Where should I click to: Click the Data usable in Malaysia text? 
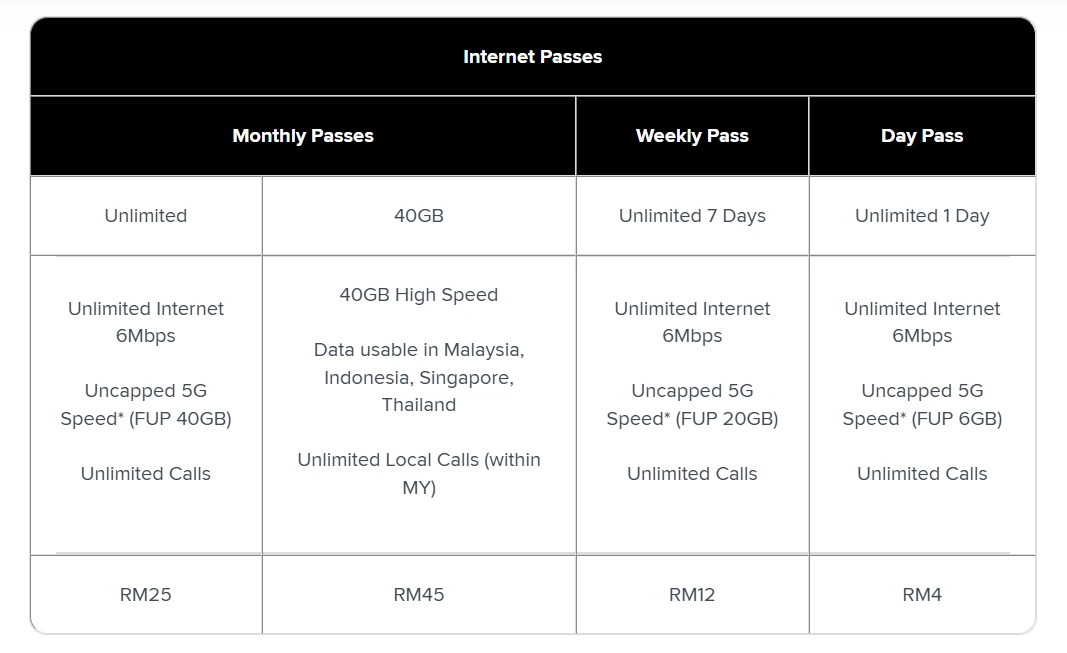[x=419, y=377]
